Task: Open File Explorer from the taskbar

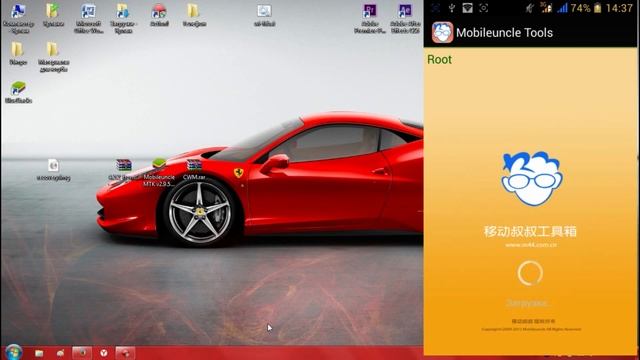Action: (x=39, y=353)
